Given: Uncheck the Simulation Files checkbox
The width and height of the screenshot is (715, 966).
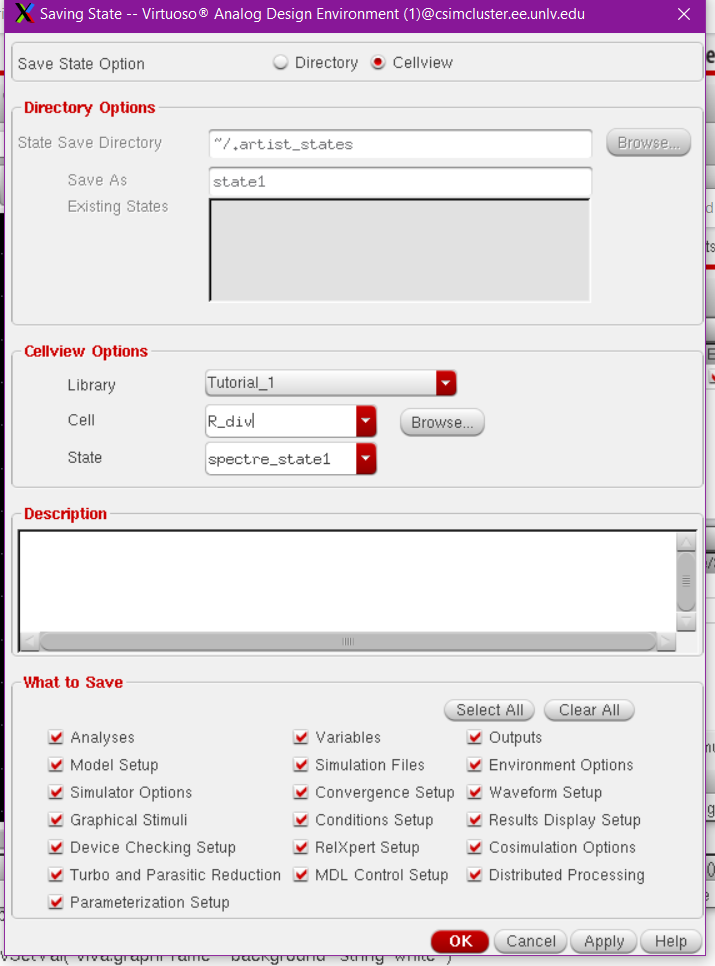Looking at the screenshot, I should click(x=301, y=765).
